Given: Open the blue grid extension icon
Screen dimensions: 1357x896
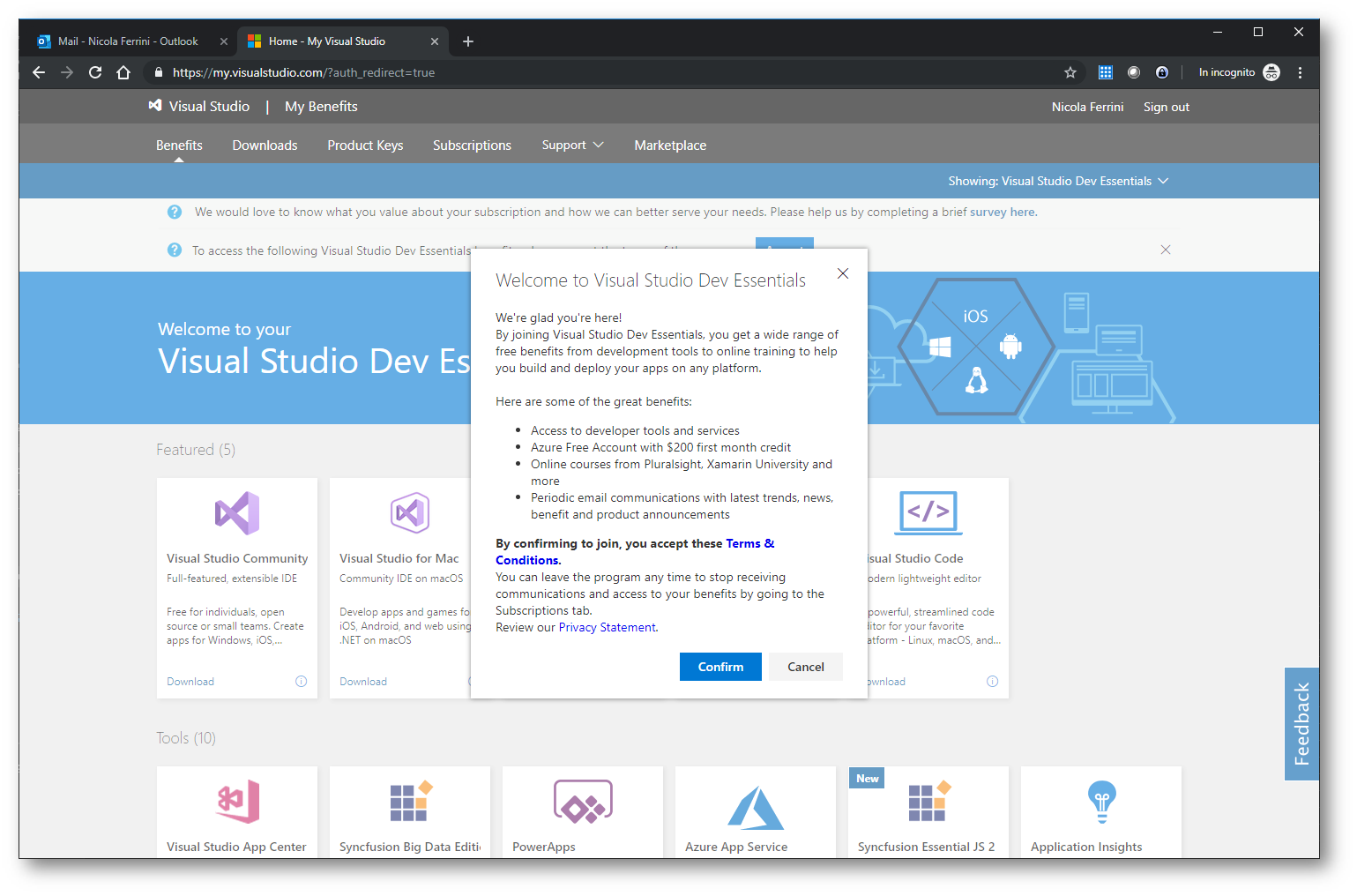Looking at the screenshot, I should click(x=1106, y=72).
